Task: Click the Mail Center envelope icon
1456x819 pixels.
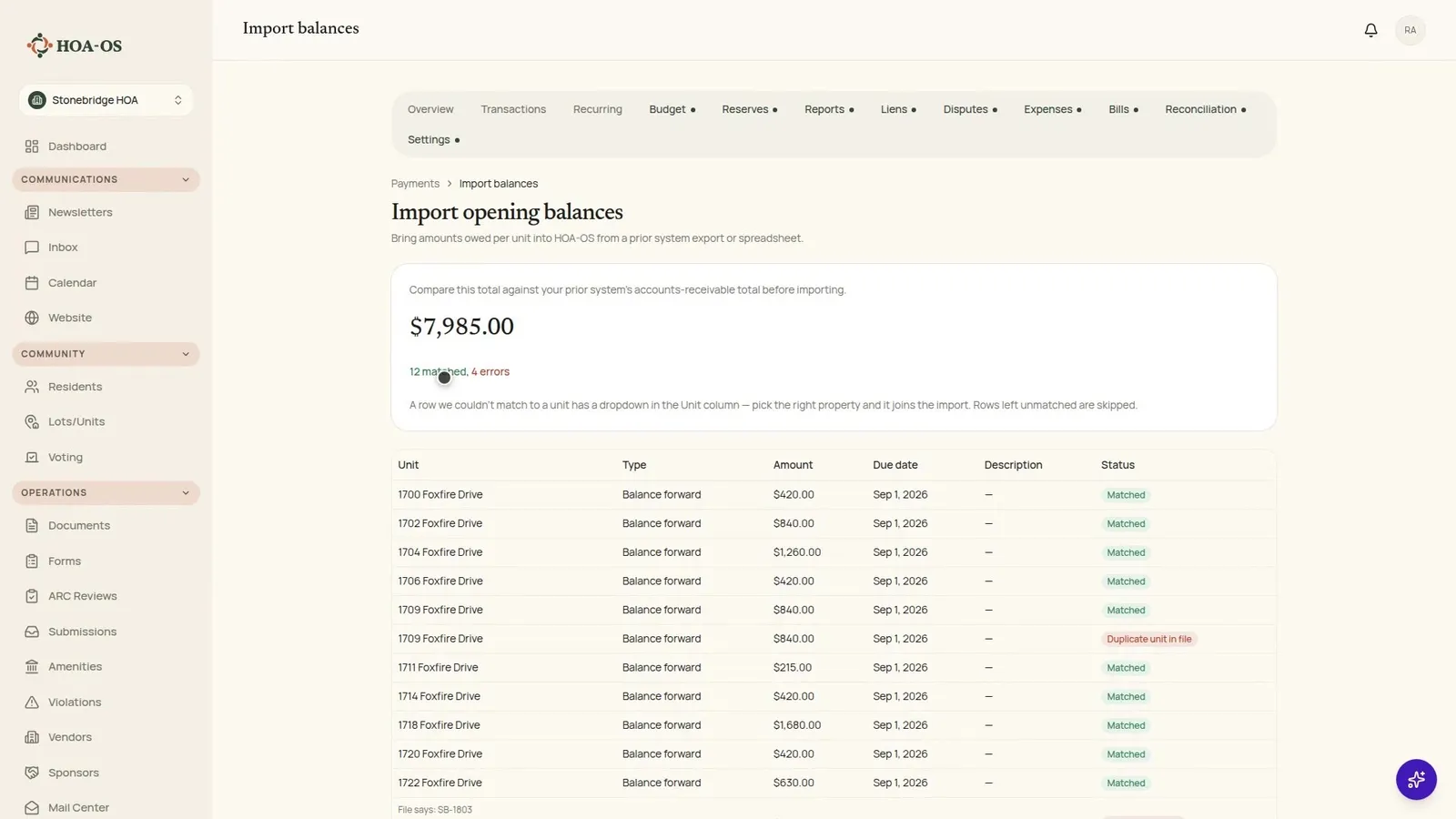Action: [32, 808]
